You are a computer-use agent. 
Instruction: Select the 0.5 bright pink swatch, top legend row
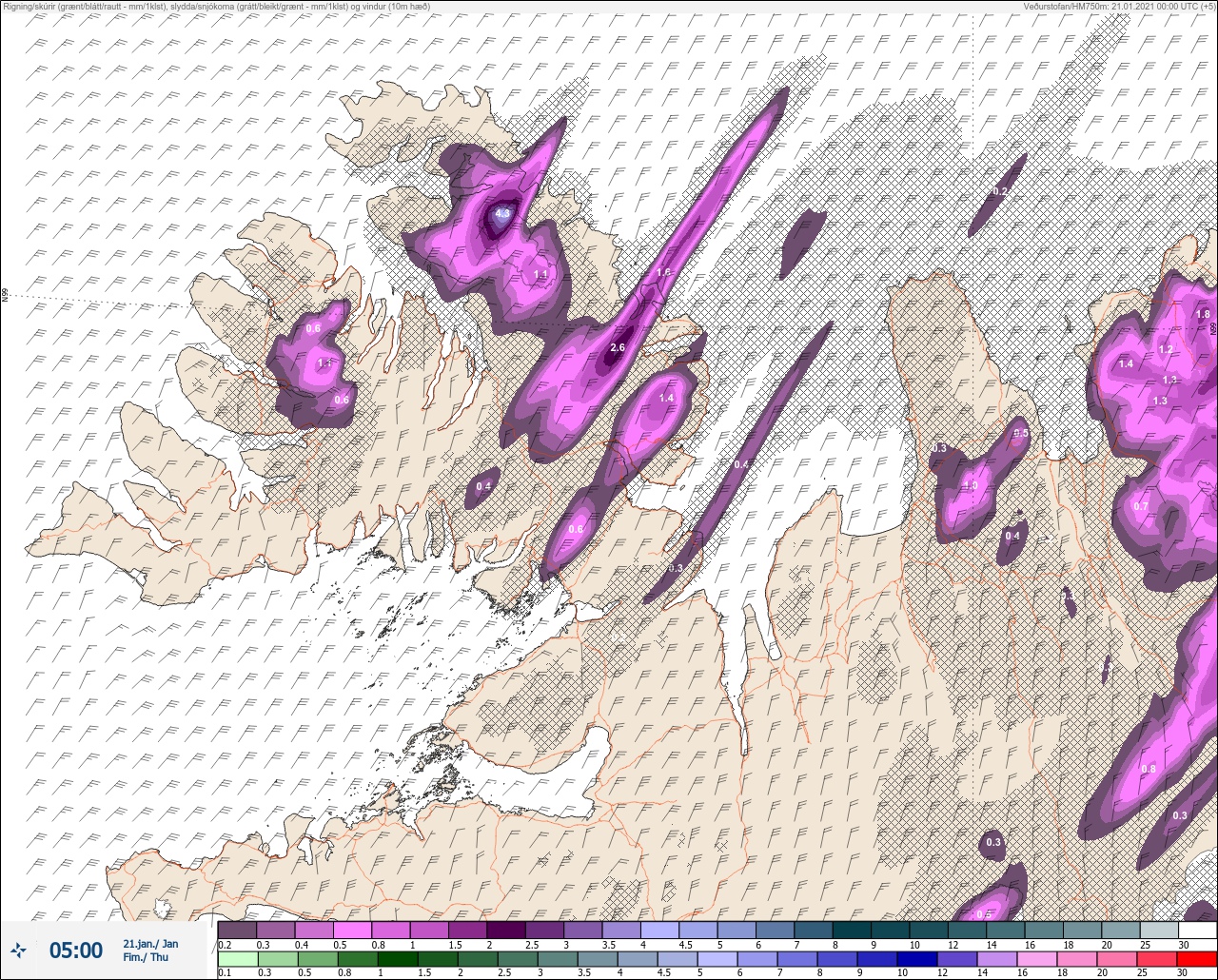click(351, 929)
